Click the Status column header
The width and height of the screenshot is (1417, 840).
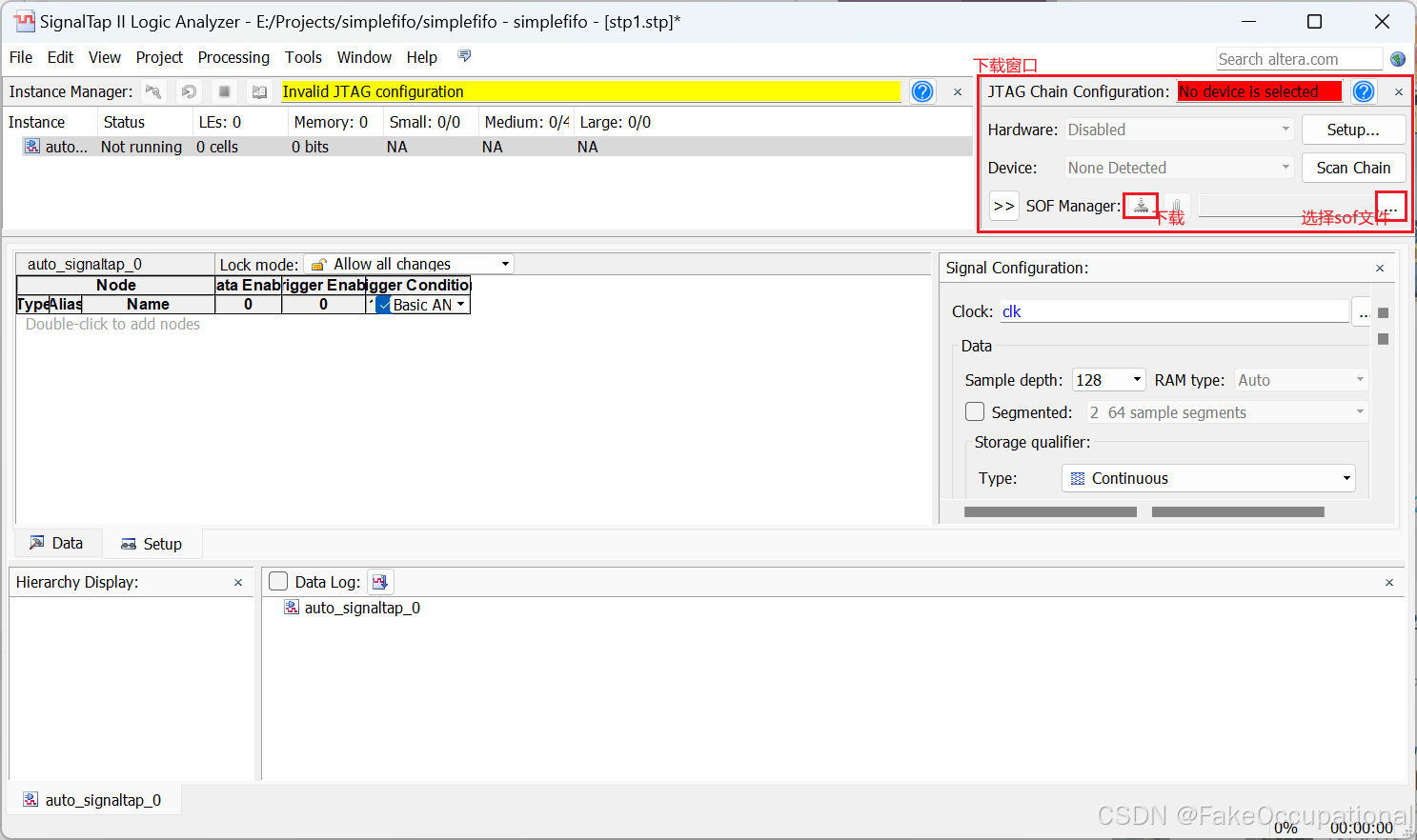[145, 122]
